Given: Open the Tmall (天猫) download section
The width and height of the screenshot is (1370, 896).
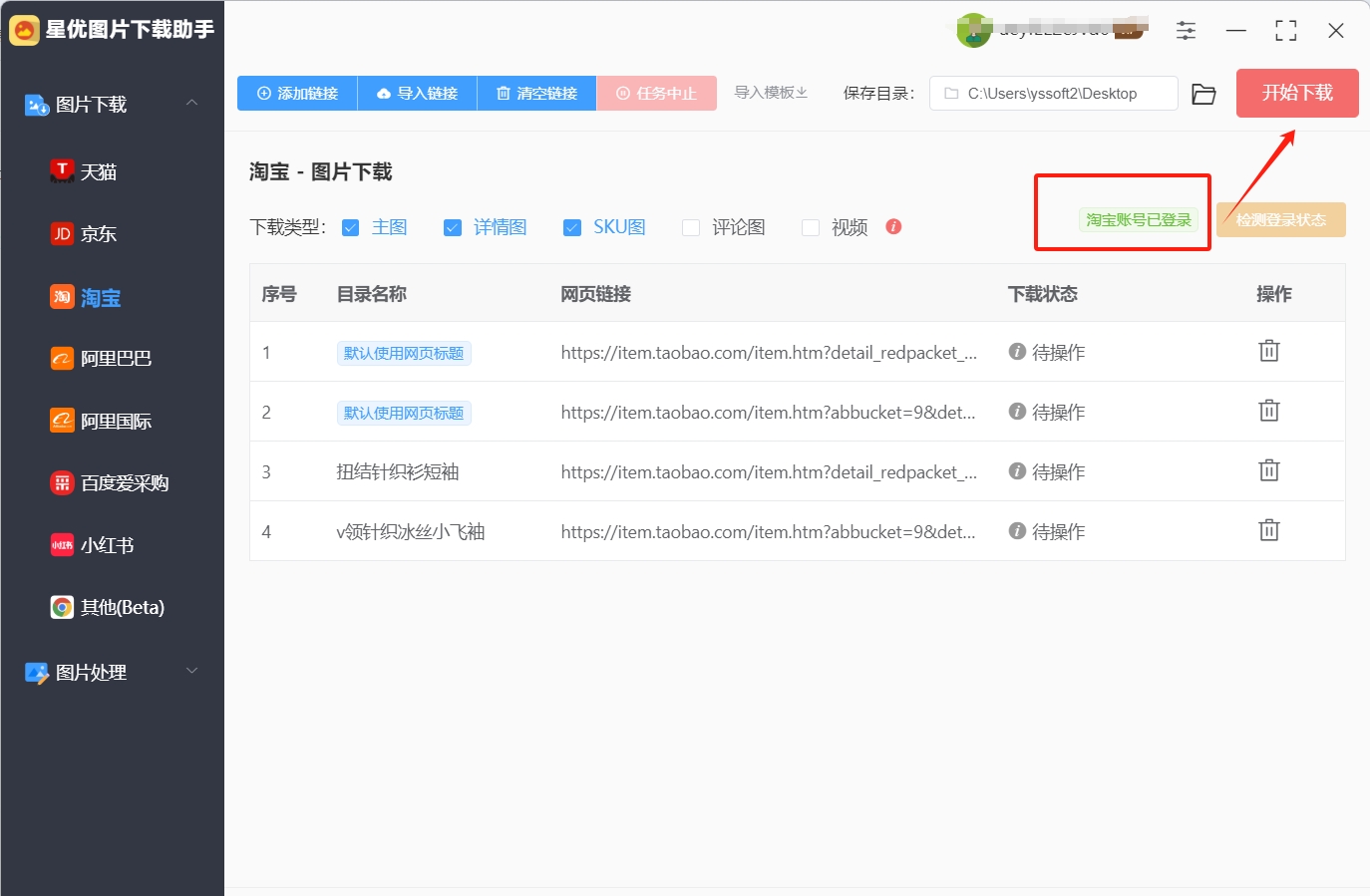Looking at the screenshot, I should [84, 171].
